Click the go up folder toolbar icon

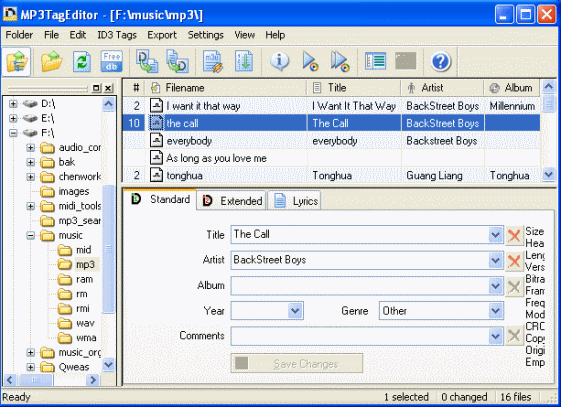click(52, 62)
